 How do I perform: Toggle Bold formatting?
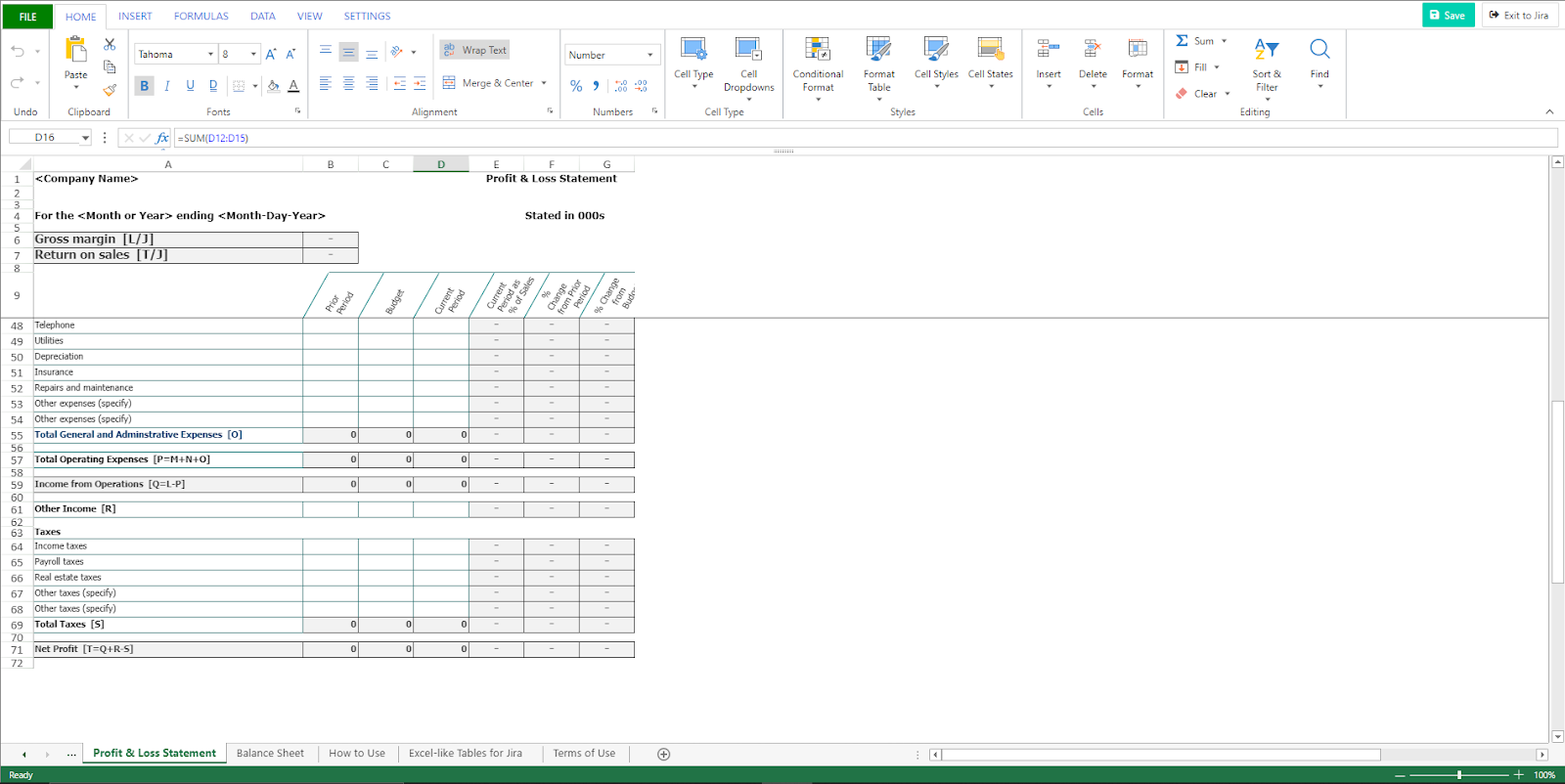pyautogui.click(x=145, y=86)
